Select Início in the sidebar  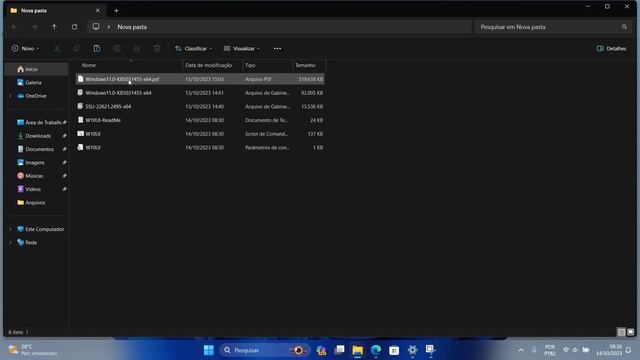pos(36,69)
